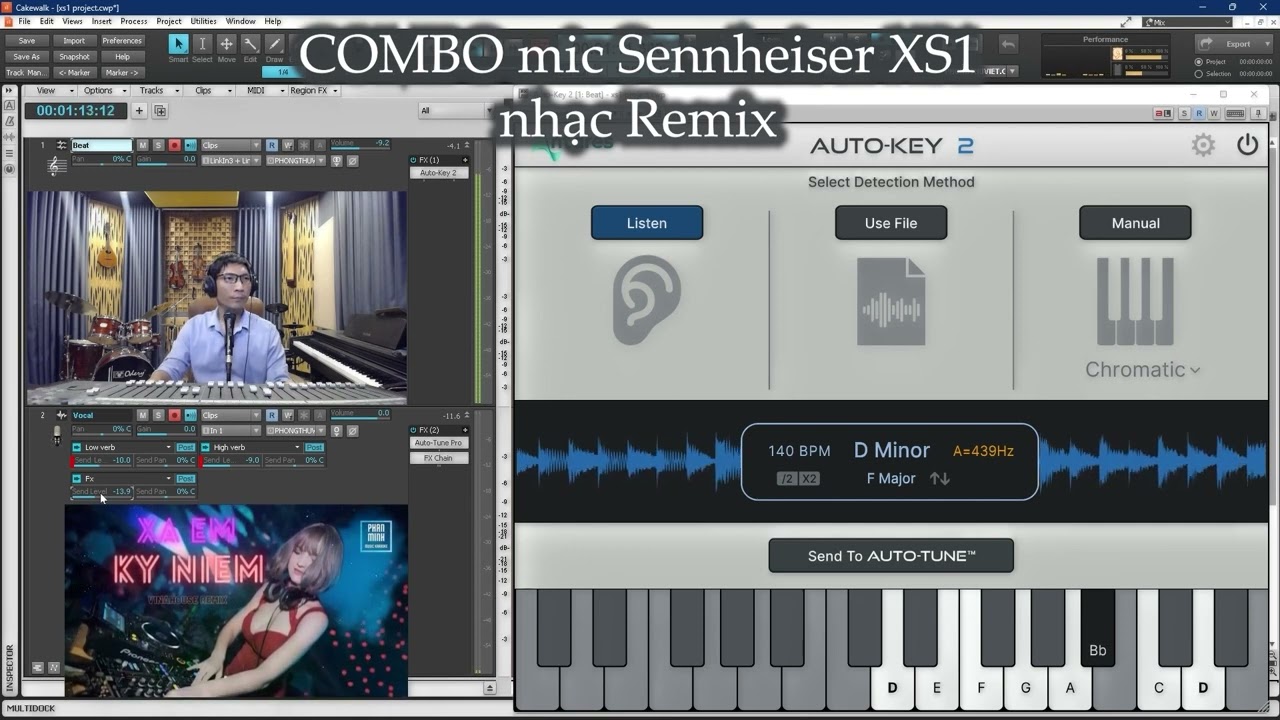The height and width of the screenshot is (720, 1280).
Task: Open the Chromatic scale dropdown
Action: (x=1143, y=369)
